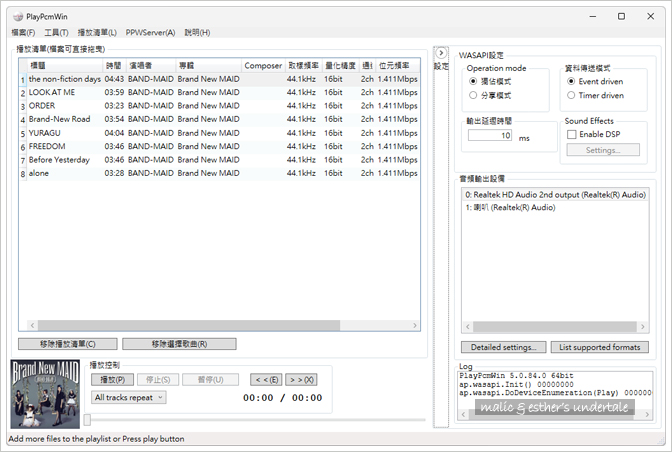This screenshot has height=452, width=672.
Task: Click the 移除選擇歌曲(R) button
Action: point(179,344)
